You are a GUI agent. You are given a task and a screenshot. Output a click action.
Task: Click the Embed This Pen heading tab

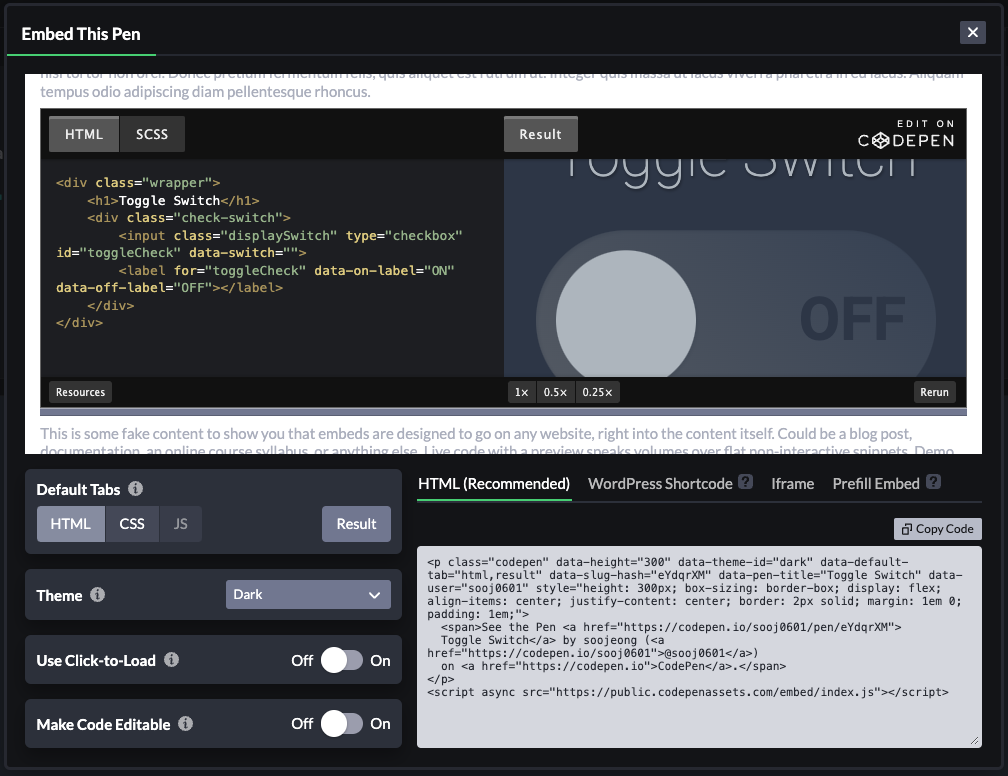click(81, 34)
